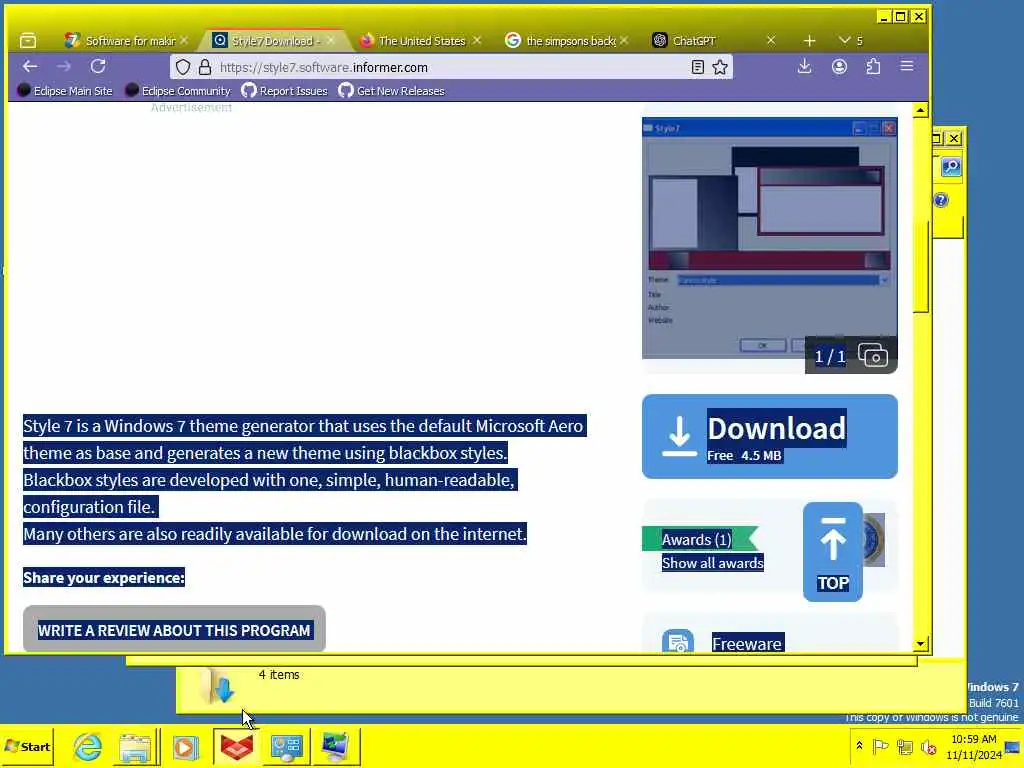Viewport: 1024px width, 768px height.
Task: Click the Action Center flag icon
Action: (x=880, y=746)
